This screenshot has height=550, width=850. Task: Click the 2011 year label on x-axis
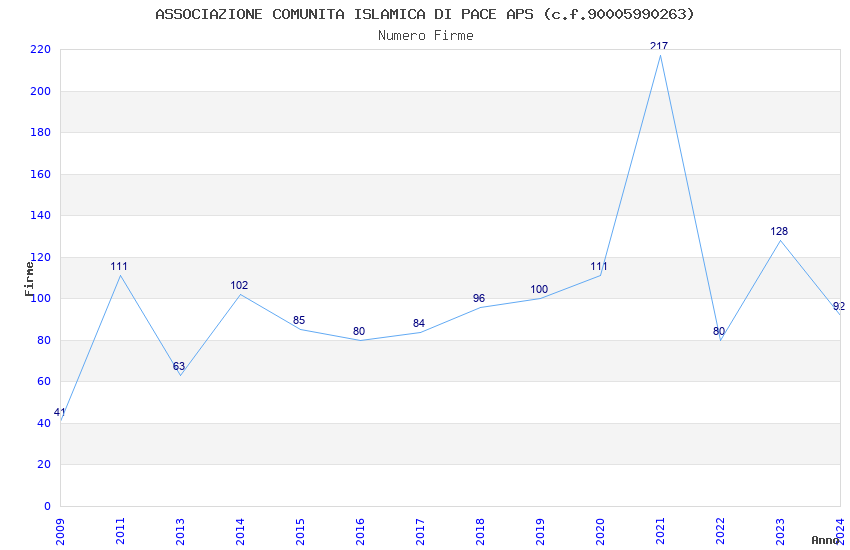coord(120,532)
